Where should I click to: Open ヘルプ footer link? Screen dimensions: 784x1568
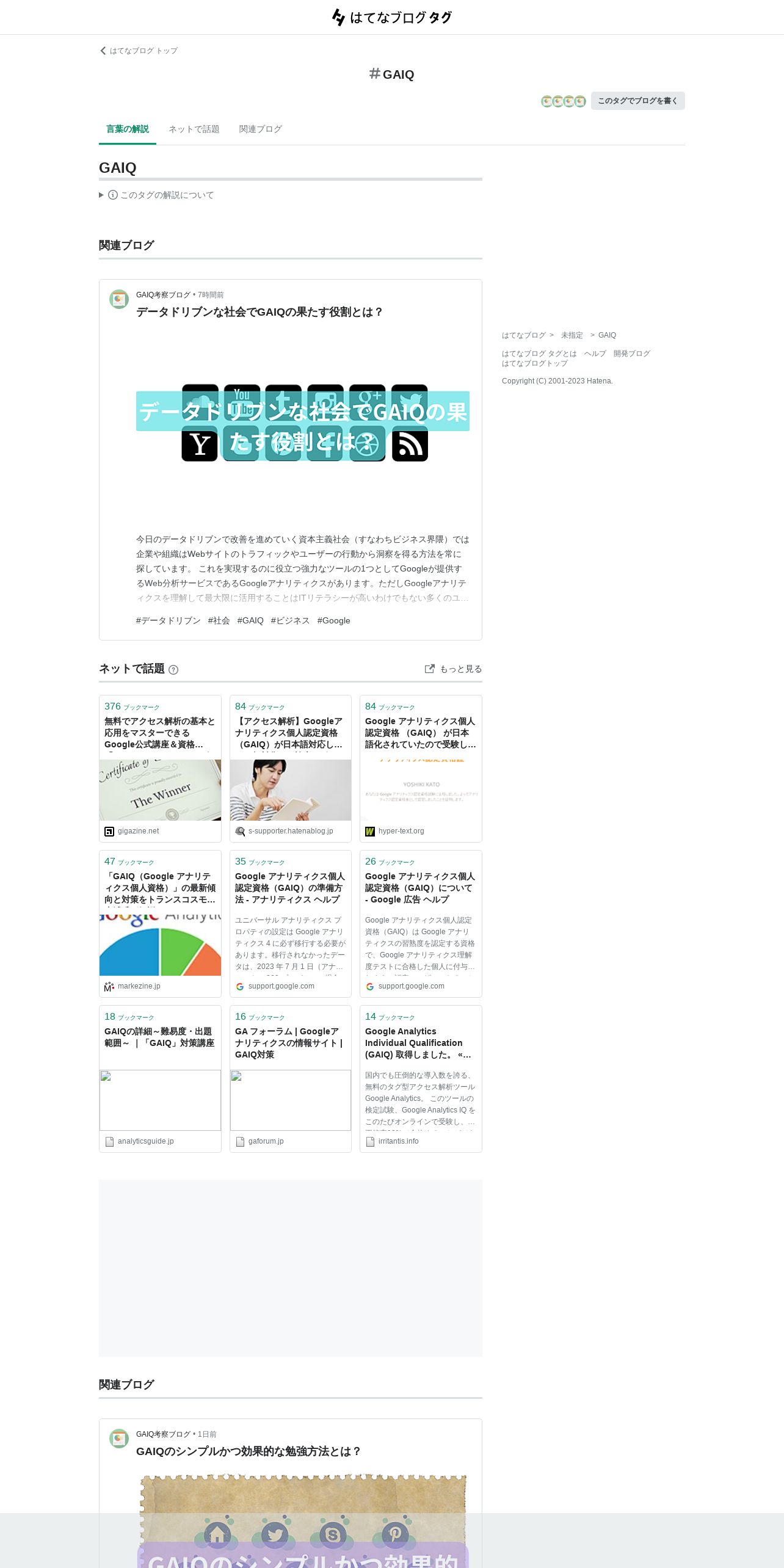coord(595,354)
